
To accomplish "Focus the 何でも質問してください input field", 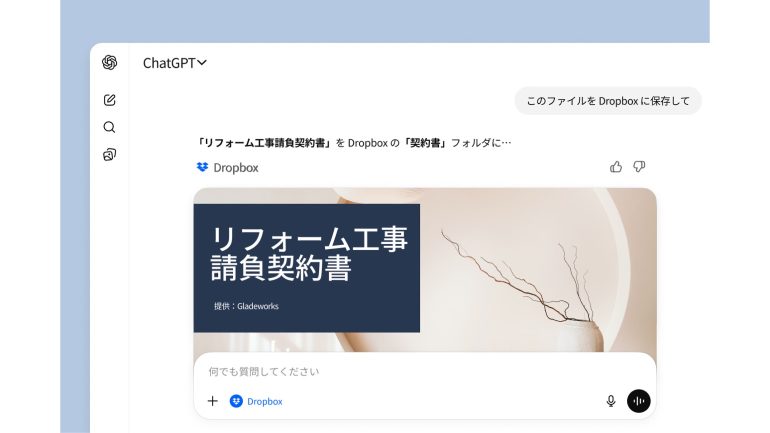I will [x=425, y=372].
